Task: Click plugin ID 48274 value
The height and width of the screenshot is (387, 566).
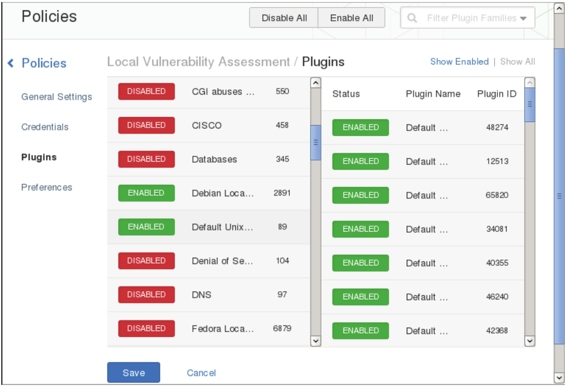Action: [497, 127]
